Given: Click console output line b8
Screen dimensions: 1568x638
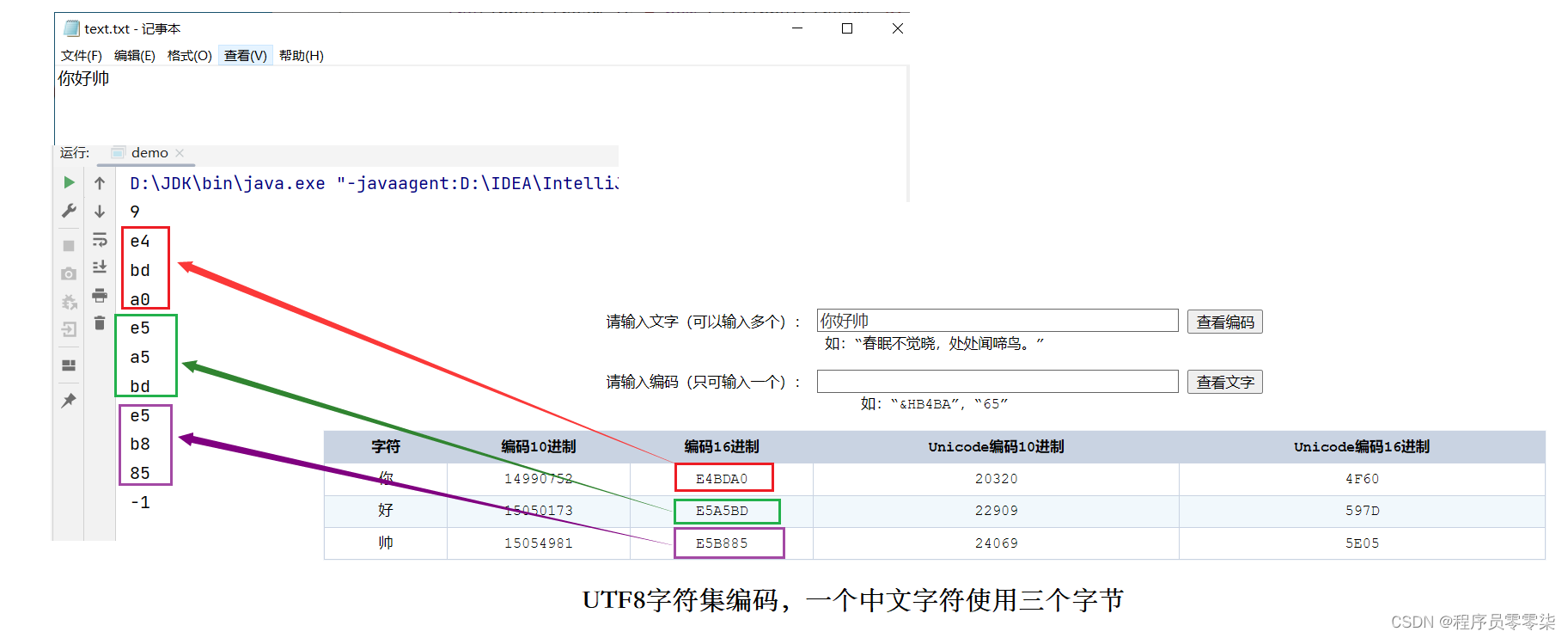Looking at the screenshot, I should 140,445.
